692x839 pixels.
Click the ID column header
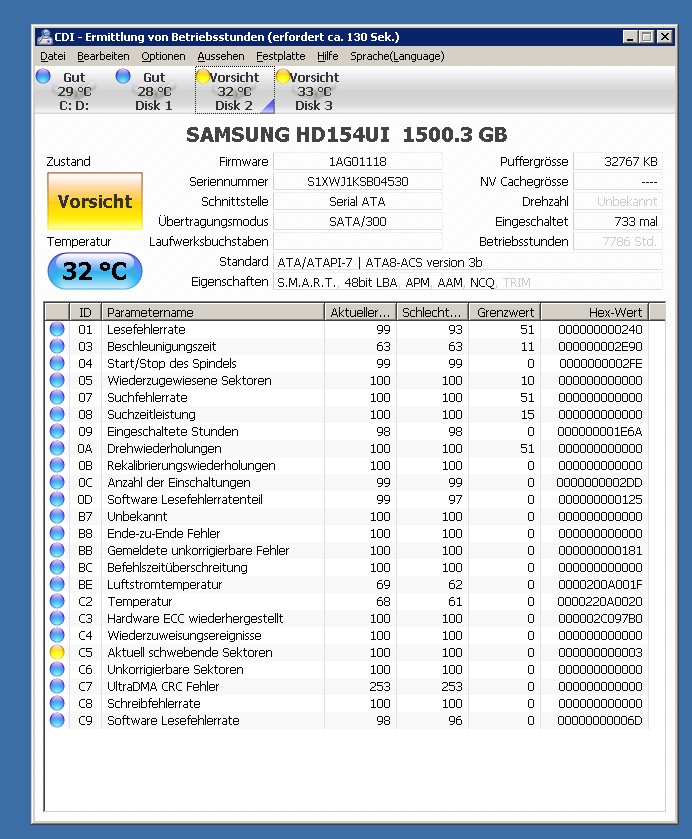coord(85,312)
